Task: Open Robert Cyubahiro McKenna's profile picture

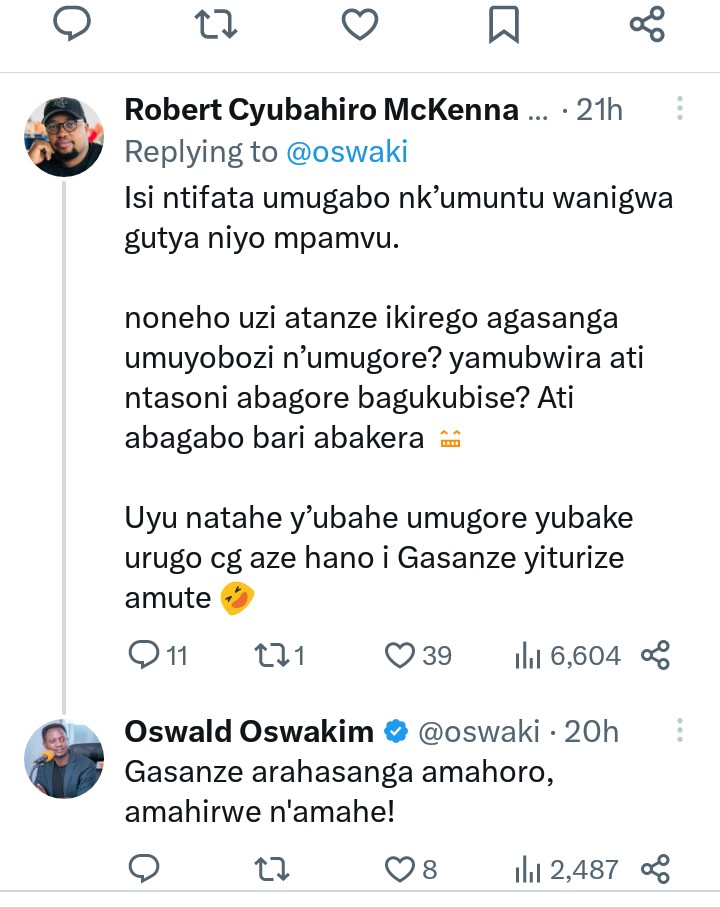Action: tap(64, 137)
